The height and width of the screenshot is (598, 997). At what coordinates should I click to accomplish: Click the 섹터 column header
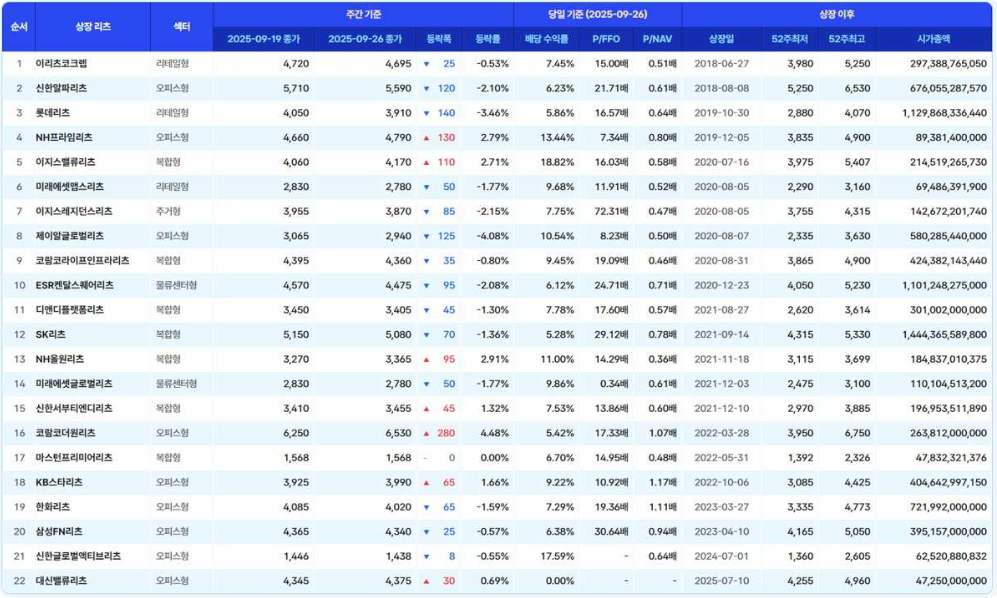click(x=181, y=27)
